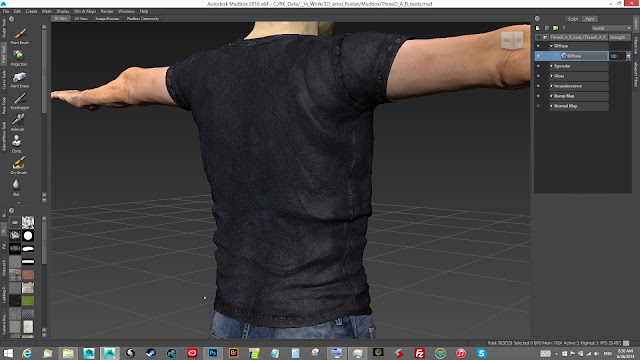The image size is (640, 360).
Task: Open Adobe Bridge from the taskbar
Action: pos(233,353)
